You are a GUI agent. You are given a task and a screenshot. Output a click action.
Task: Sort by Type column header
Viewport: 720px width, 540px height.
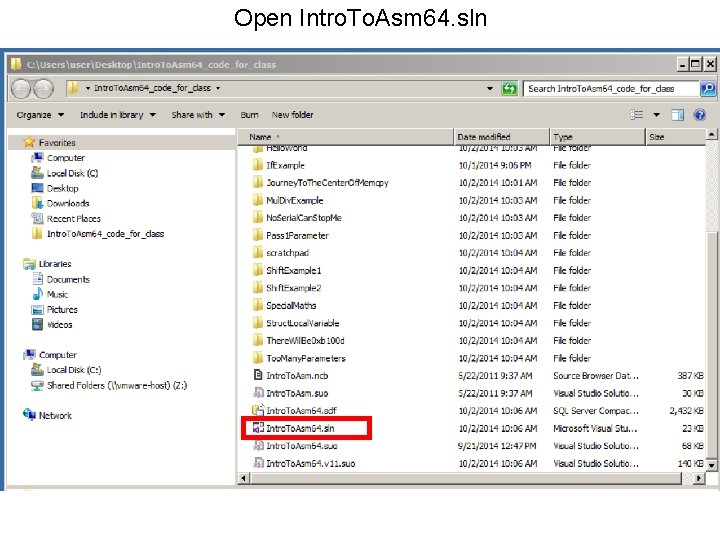597,137
